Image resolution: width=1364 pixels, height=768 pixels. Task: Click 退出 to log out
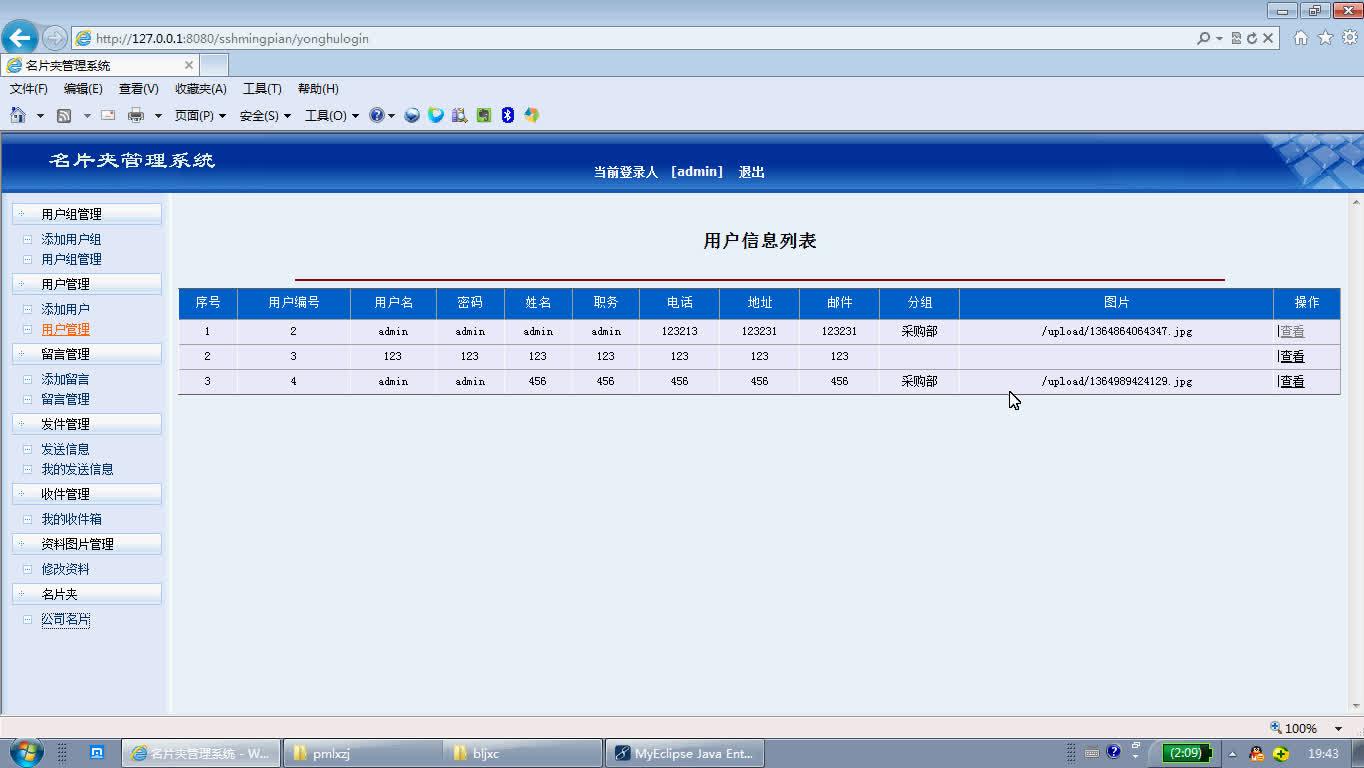coord(751,171)
